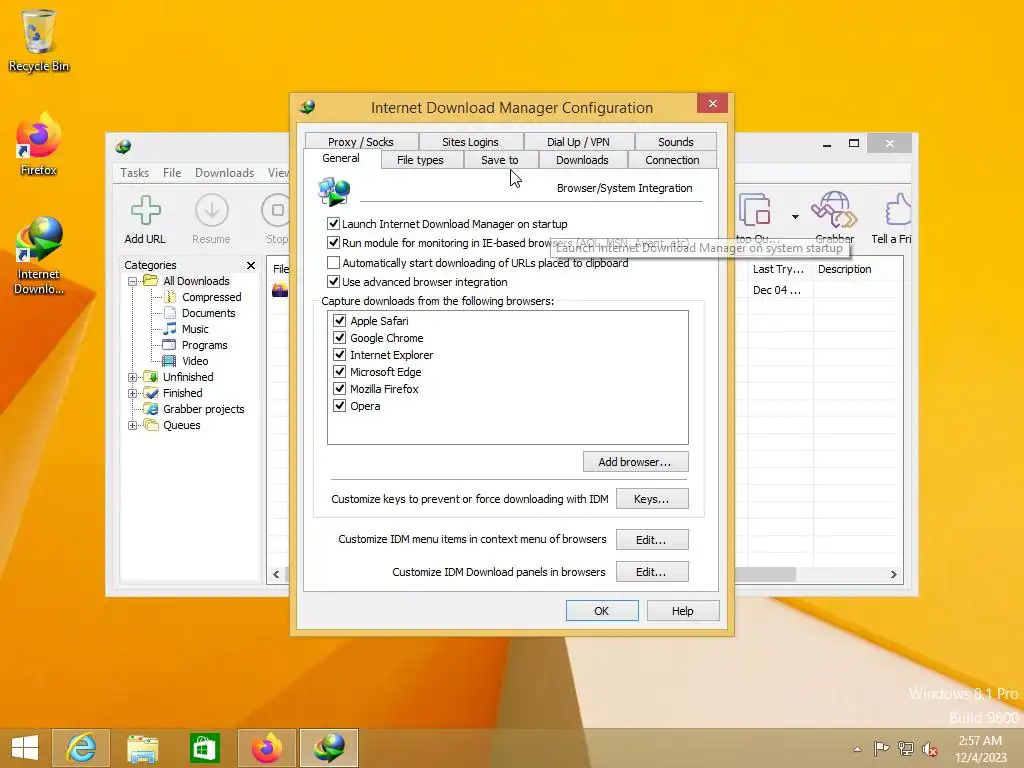This screenshot has height=768, width=1024.
Task: Open the File menu in IDM window
Action: tap(172, 172)
